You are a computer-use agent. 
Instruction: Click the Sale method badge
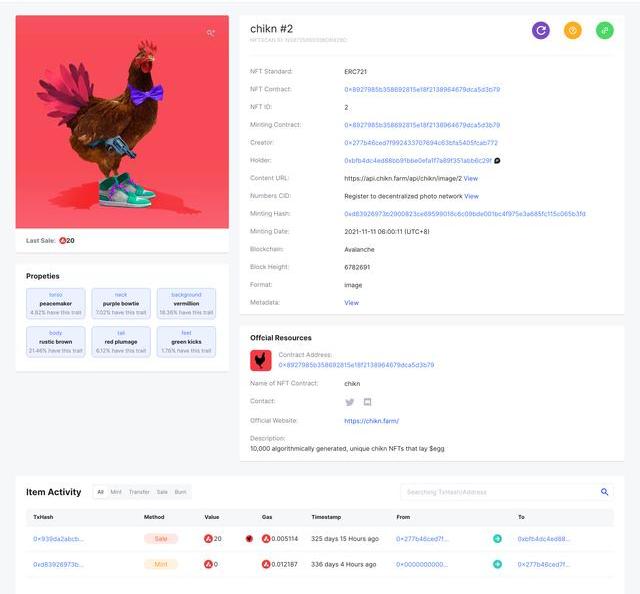point(161,539)
